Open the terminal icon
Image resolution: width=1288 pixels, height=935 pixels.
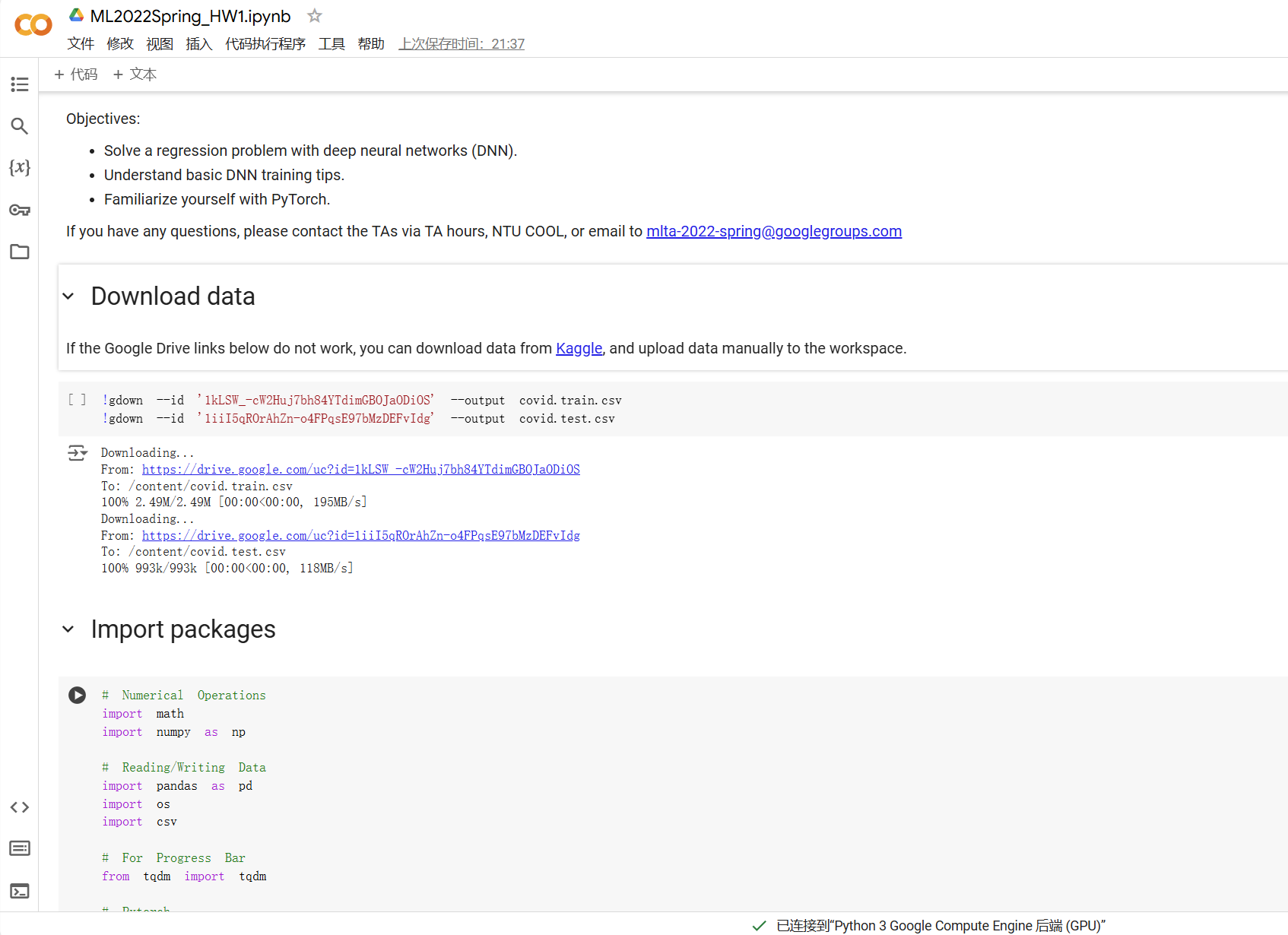(x=20, y=891)
